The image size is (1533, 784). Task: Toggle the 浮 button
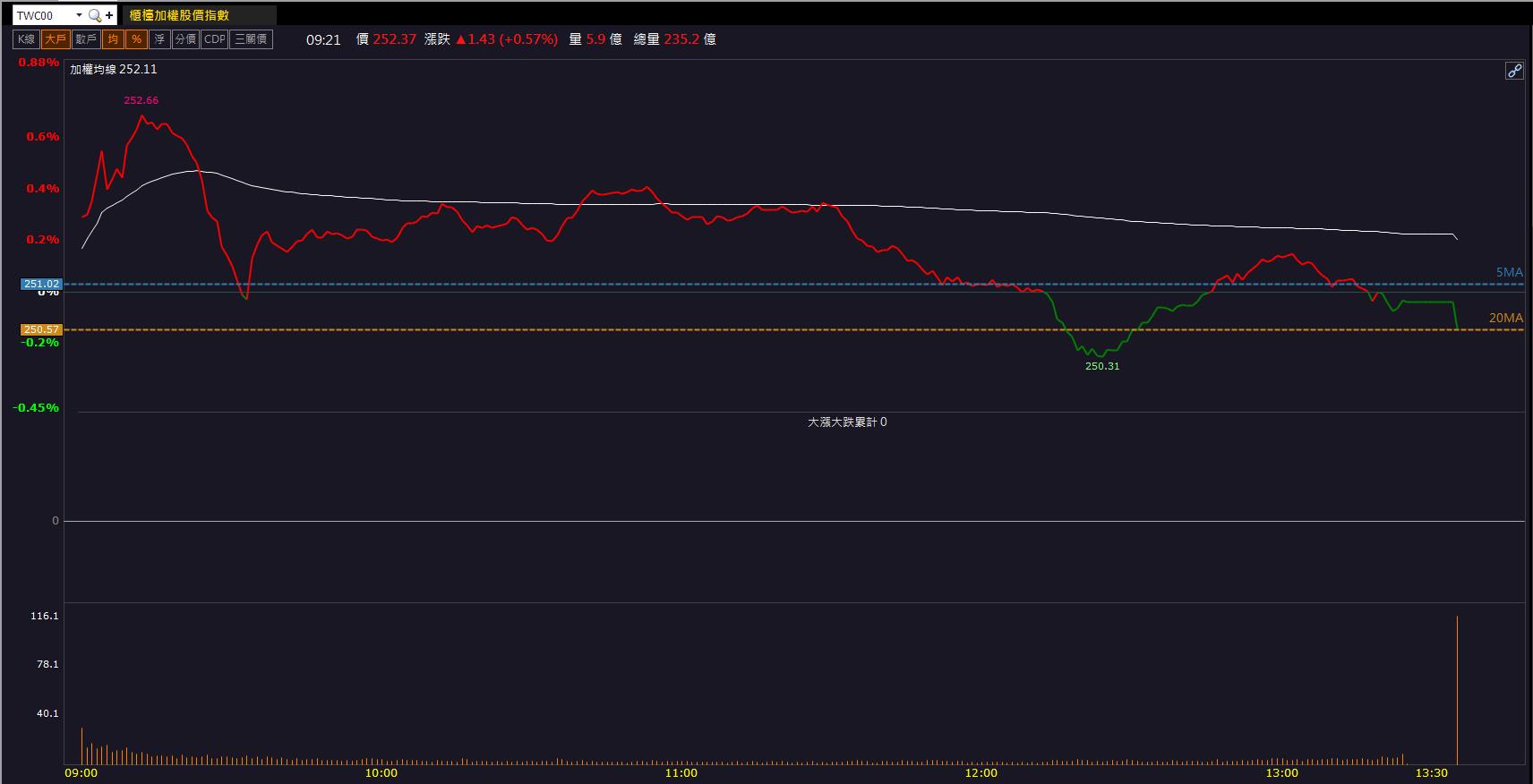(x=159, y=39)
